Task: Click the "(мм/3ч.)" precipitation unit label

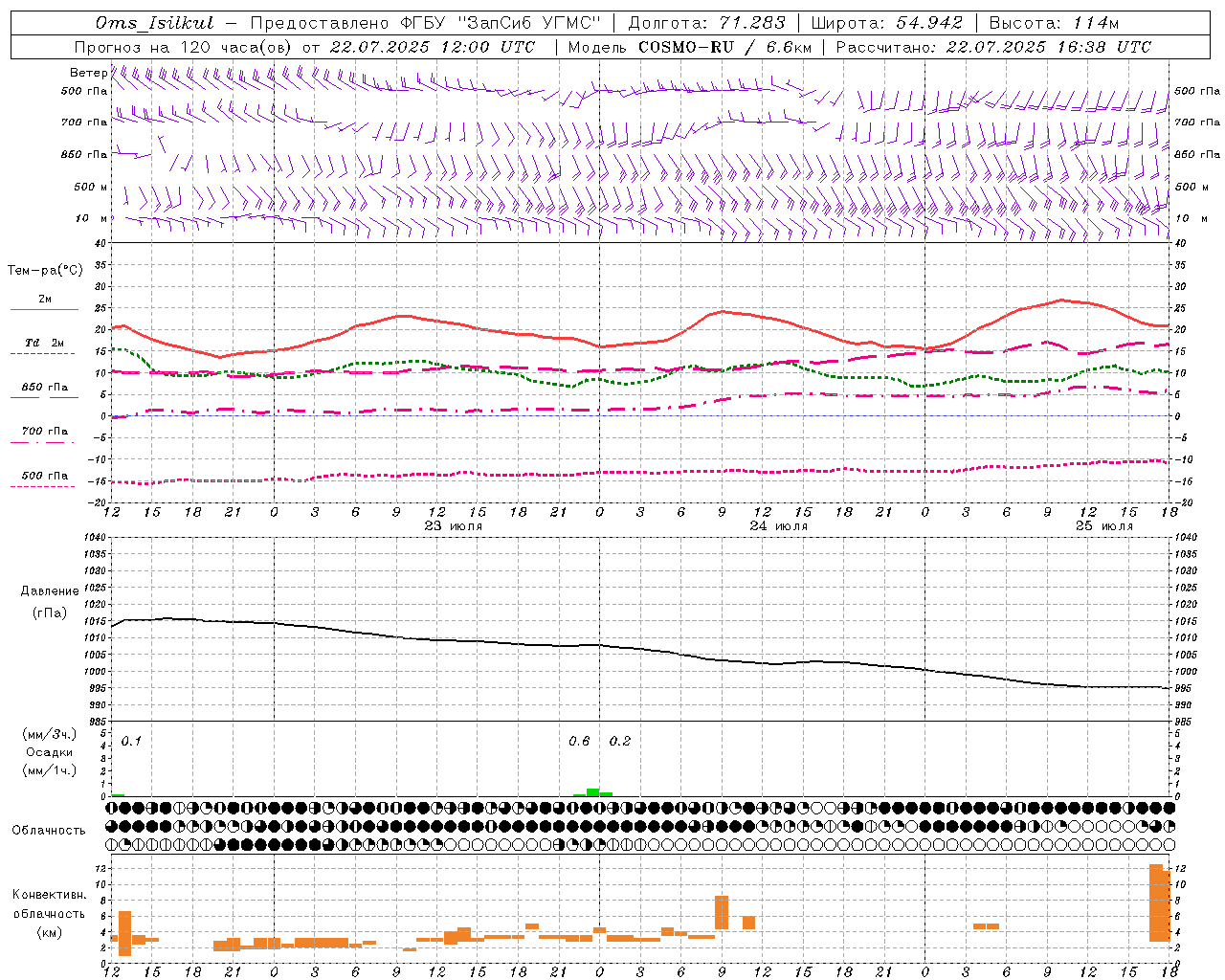Action: (50, 734)
